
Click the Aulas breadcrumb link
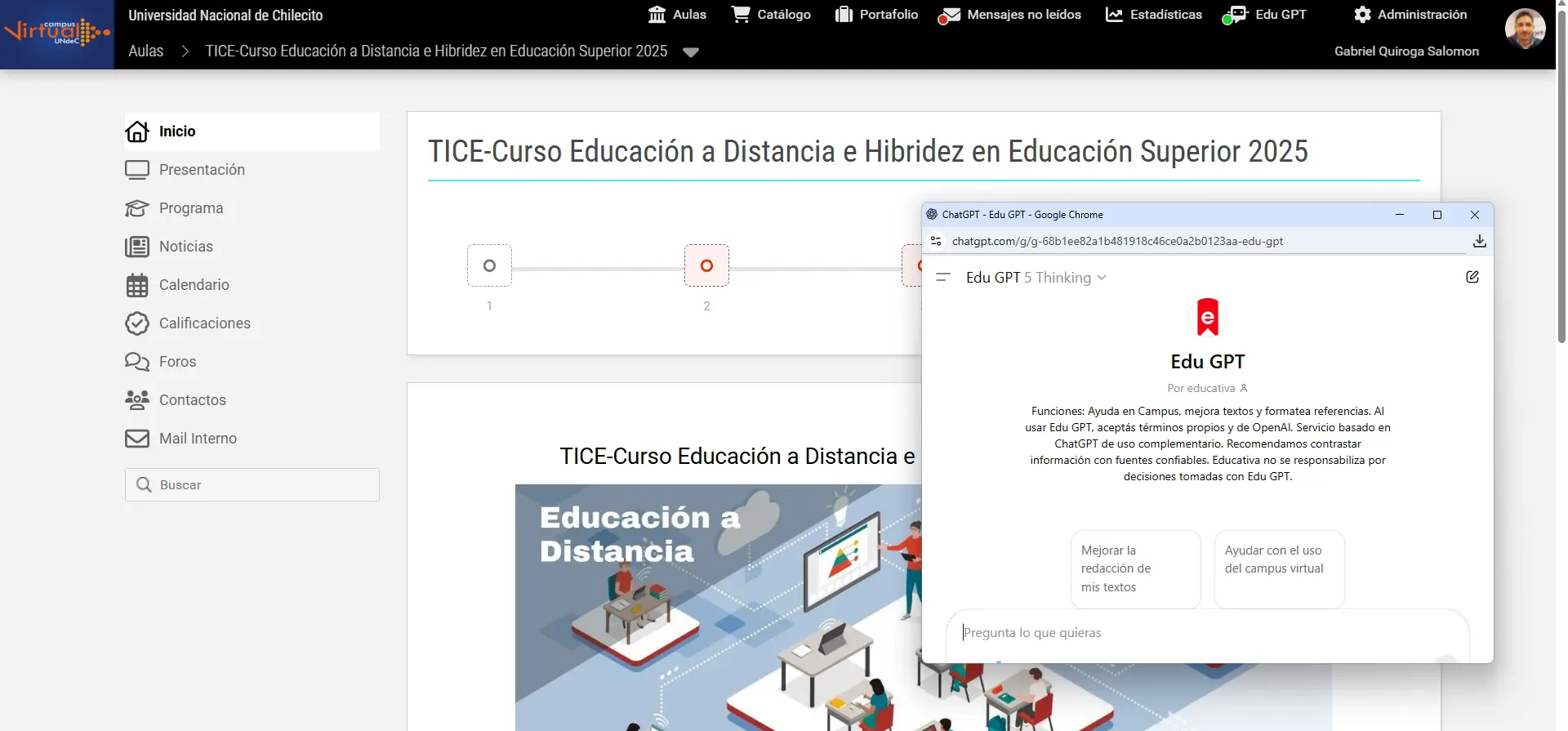pyautogui.click(x=146, y=51)
